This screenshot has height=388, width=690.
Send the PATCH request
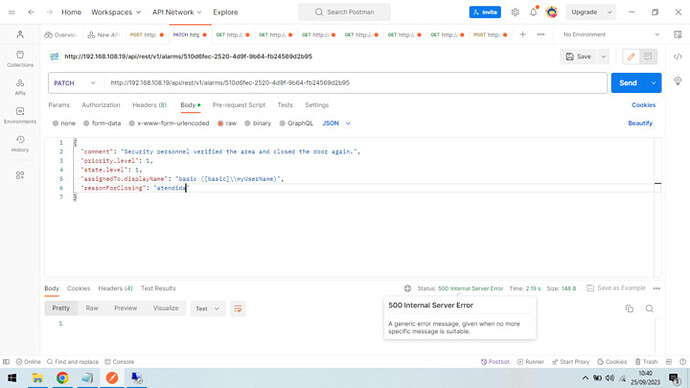(x=628, y=83)
